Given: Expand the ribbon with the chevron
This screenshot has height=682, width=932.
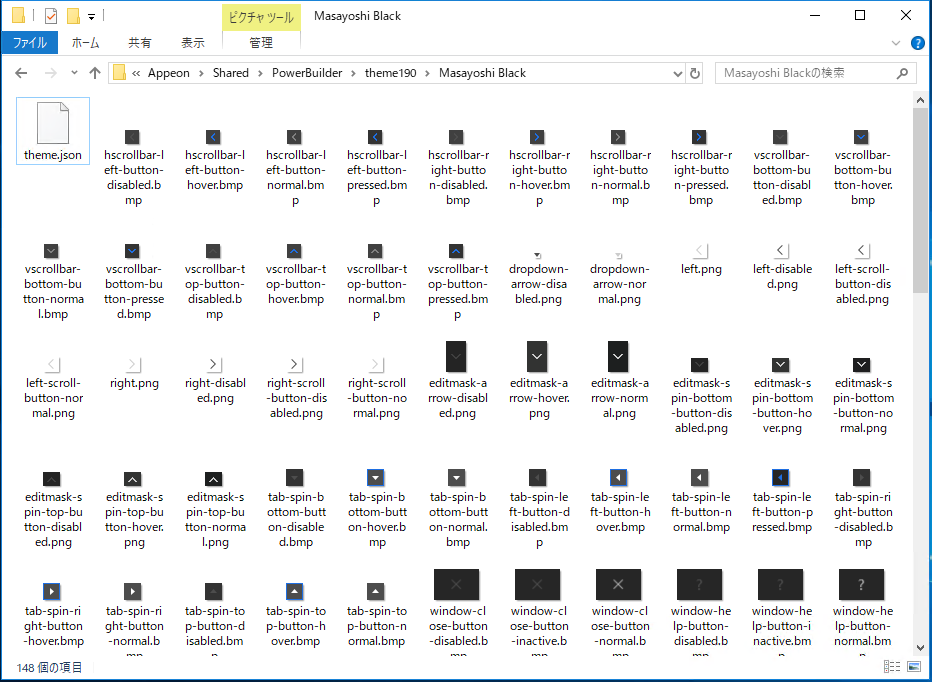Looking at the screenshot, I should 895,43.
